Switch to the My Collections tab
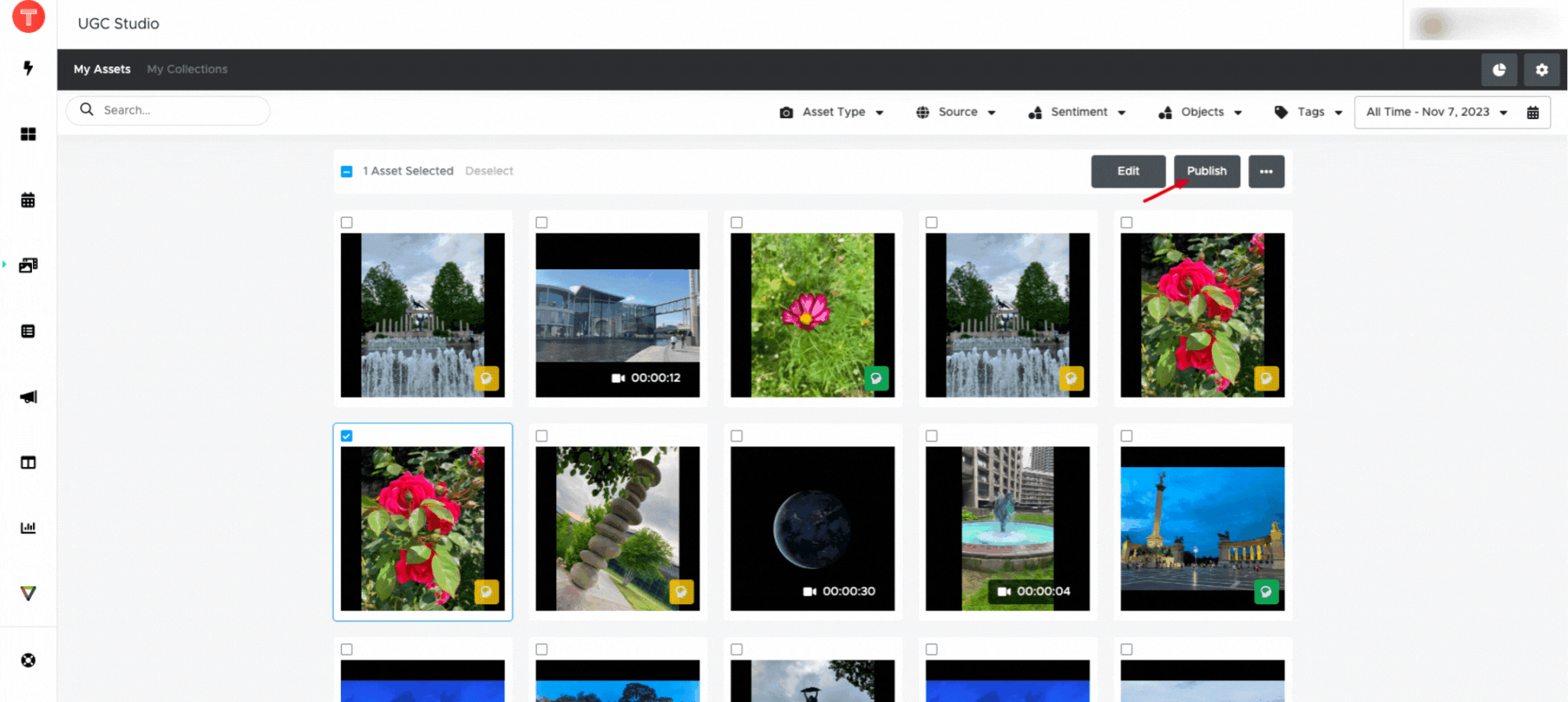Screen dimensions: 1568x702 [188, 69]
